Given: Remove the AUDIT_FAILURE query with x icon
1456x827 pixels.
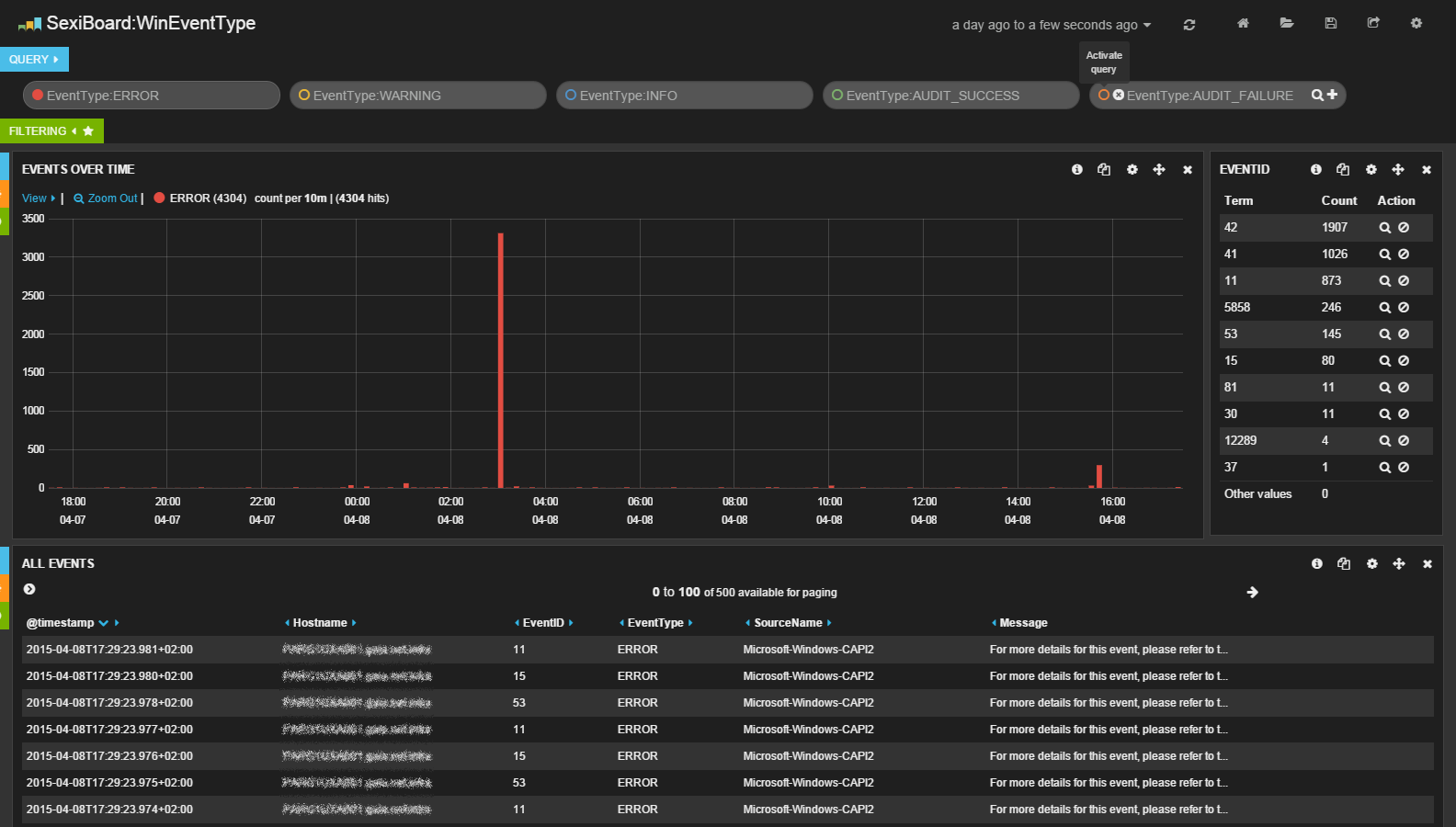Looking at the screenshot, I should pyautogui.click(x=1119, y=95).
